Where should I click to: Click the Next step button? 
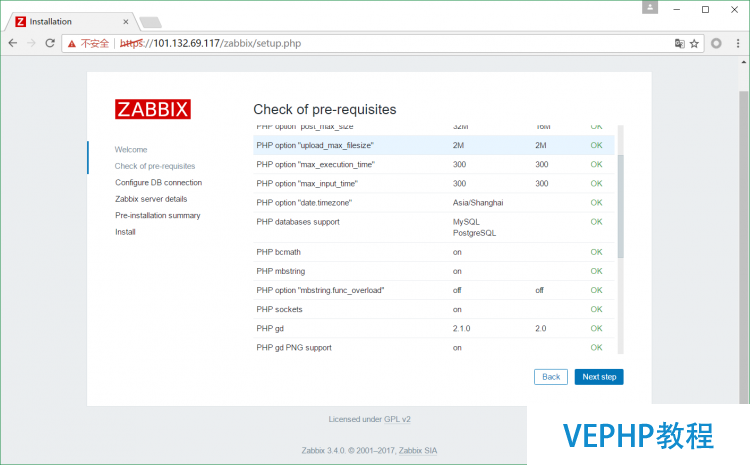pos(599,377)
